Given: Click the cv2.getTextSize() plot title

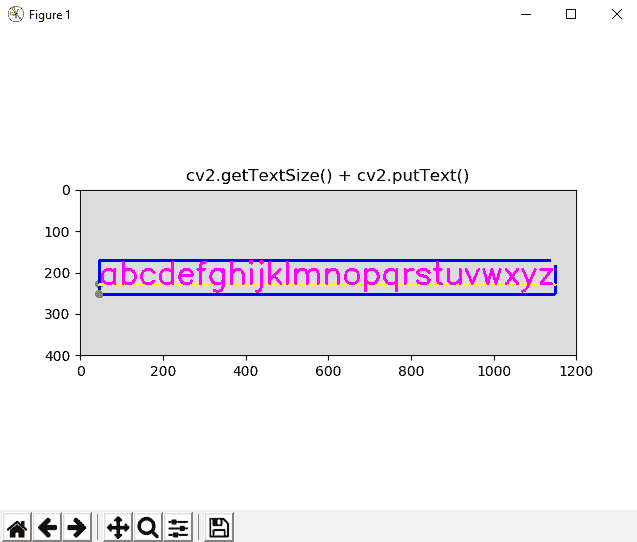Looking at the screenshot, I should [x=328, y=175].
